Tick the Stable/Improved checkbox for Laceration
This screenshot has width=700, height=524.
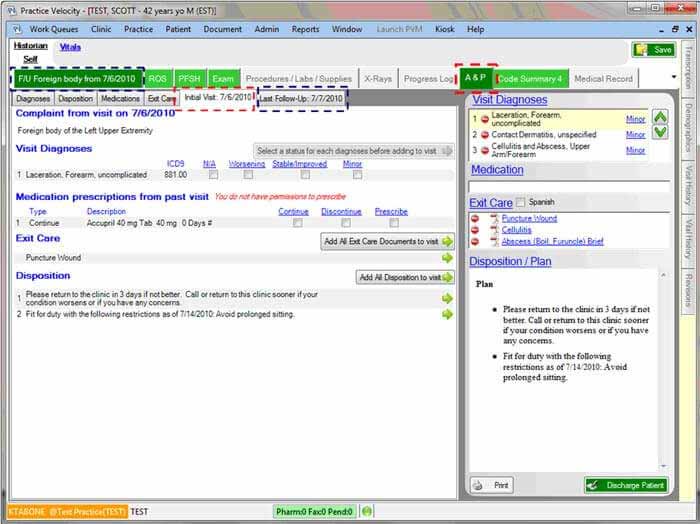[x=303, y=175]
